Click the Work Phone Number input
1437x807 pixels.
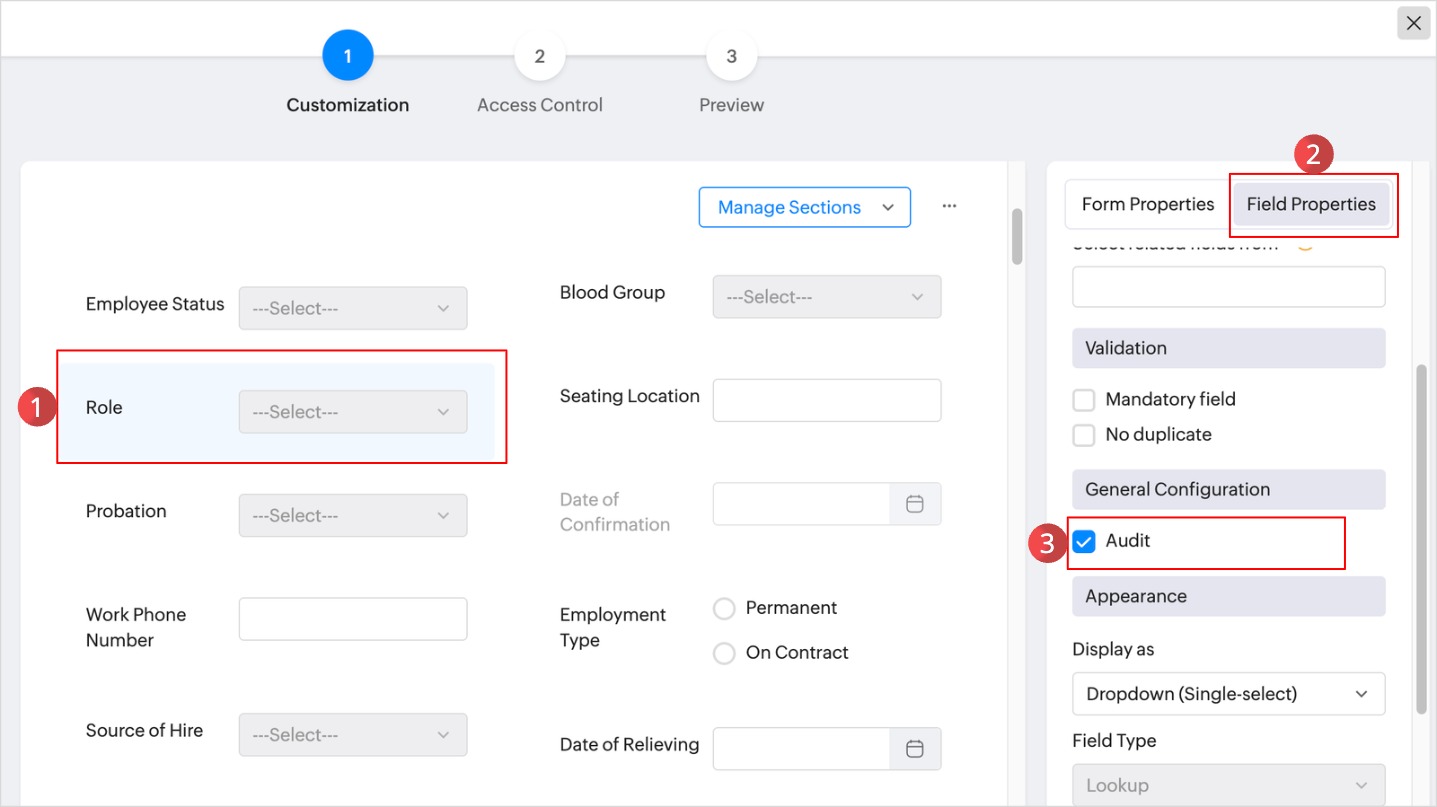click(352, 619)
